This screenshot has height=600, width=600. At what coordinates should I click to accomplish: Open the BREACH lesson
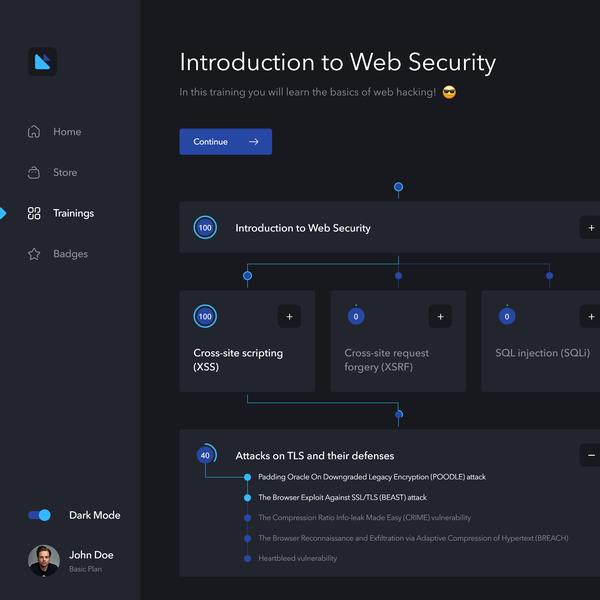413,538
